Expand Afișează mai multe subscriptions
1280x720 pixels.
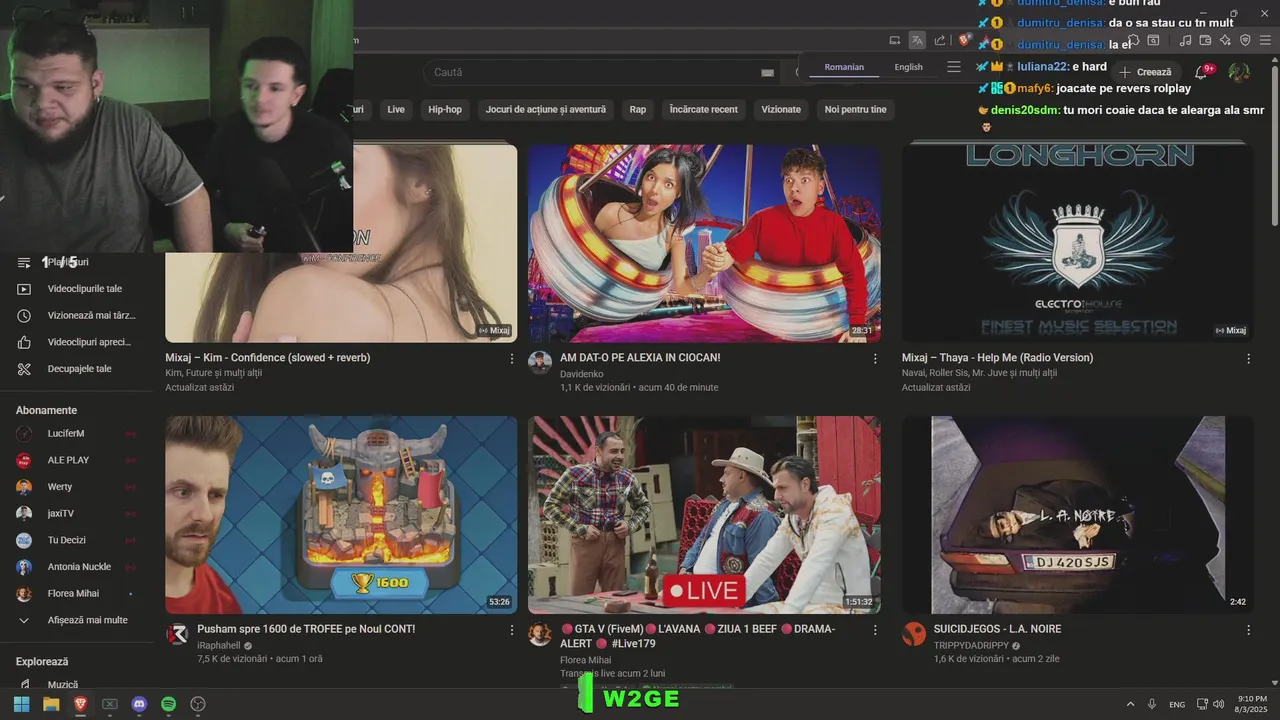point(76,620)
